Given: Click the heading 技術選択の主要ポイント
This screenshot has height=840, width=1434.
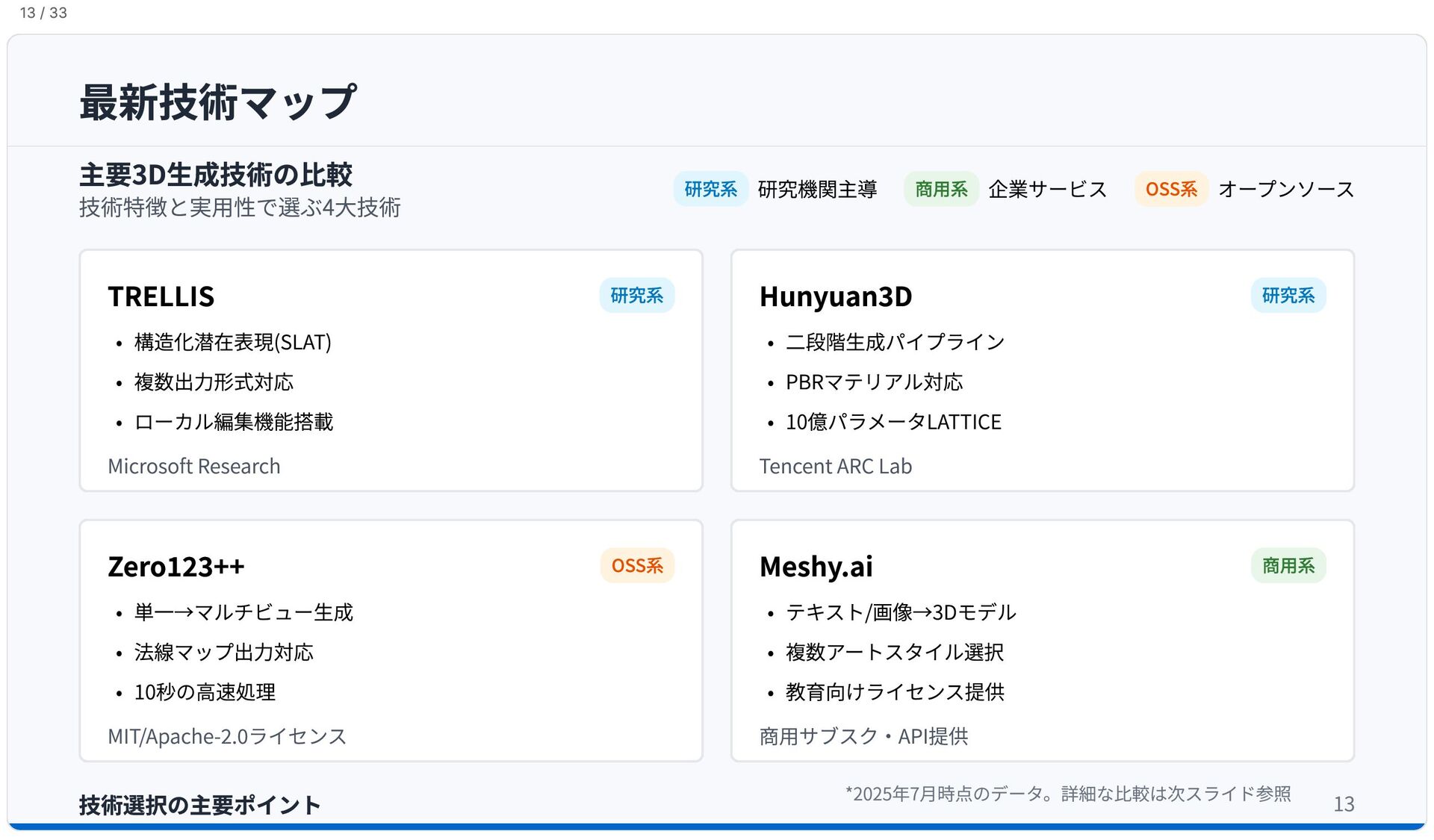Looking at the screenshot, I should 200,805.
